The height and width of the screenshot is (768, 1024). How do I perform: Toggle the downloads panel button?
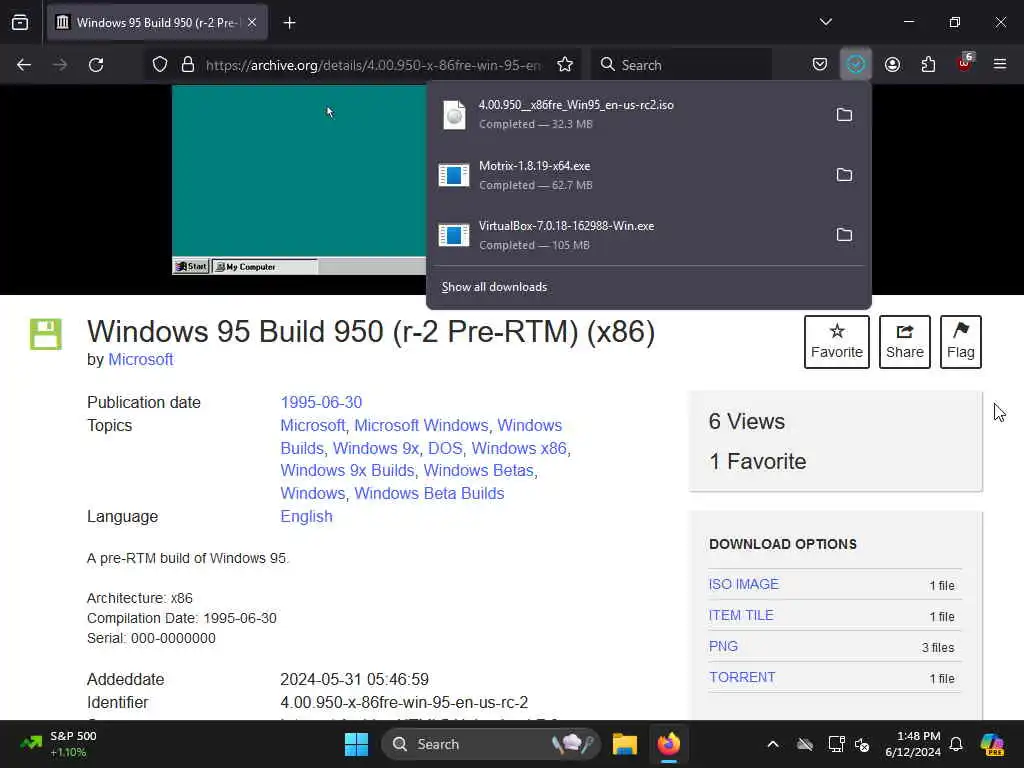coord(856,65)
